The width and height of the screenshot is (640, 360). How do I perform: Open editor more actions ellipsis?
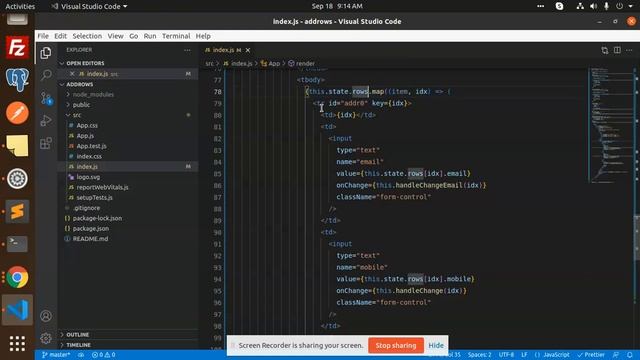(x=629, y=50)
